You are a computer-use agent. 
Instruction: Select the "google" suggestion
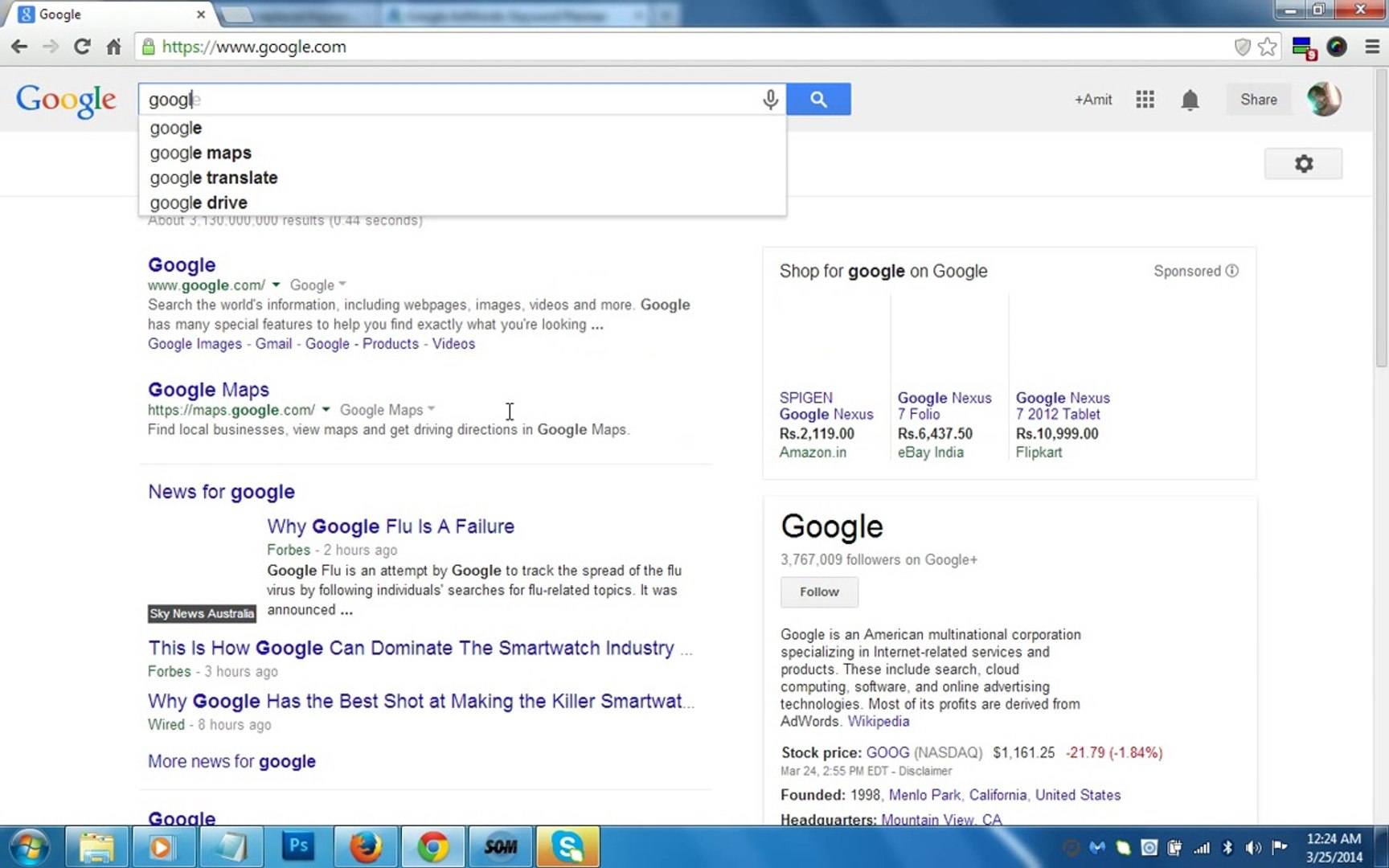(x=462, y=128)
